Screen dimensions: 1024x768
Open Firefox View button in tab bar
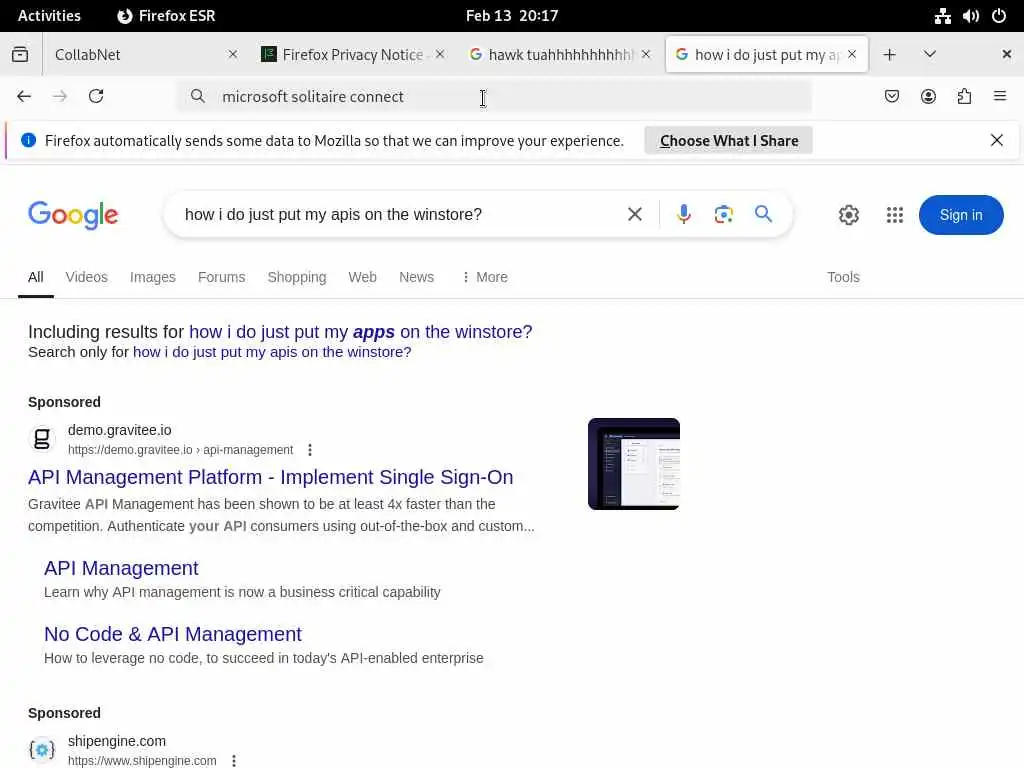click(20, 54)
